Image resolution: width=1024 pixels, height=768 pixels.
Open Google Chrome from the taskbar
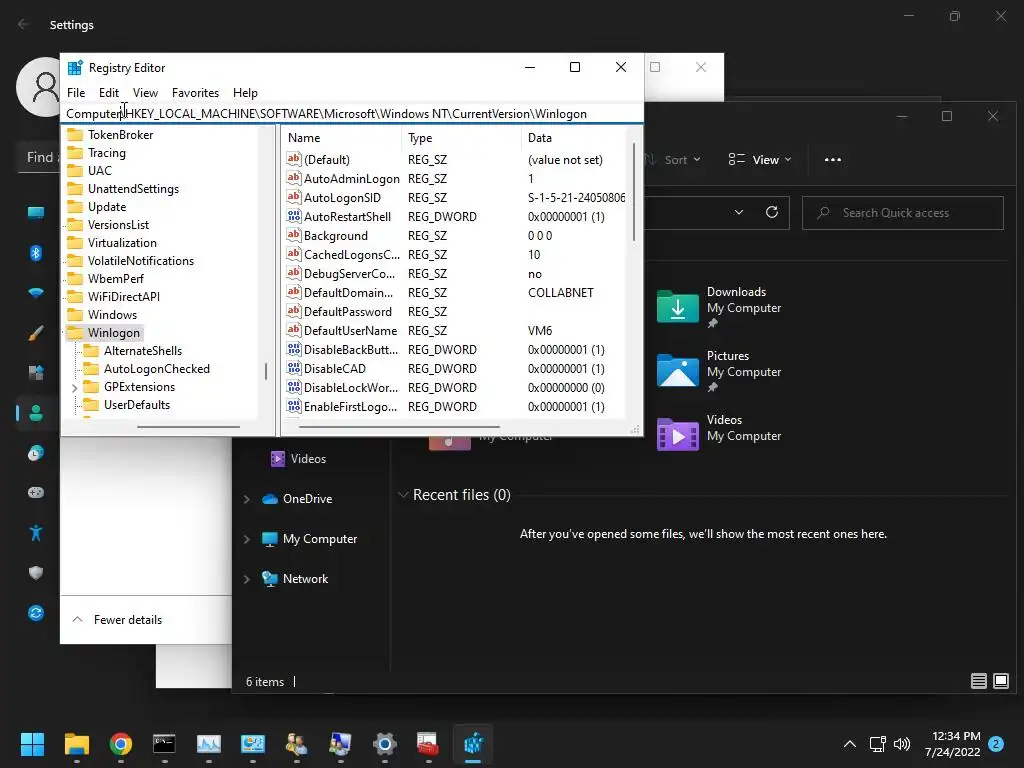[121, 744]
